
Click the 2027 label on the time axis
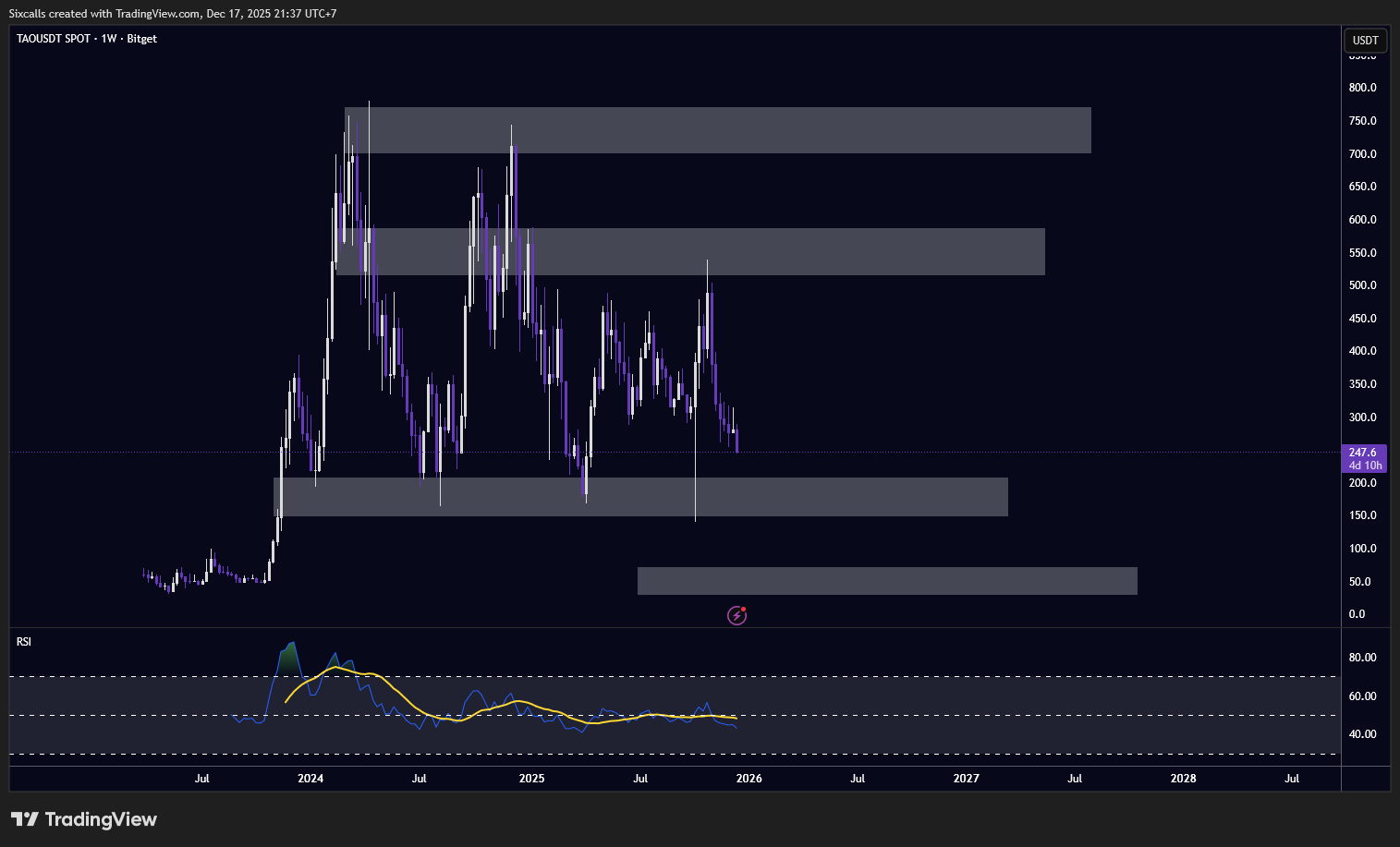(x=966, y=779)
